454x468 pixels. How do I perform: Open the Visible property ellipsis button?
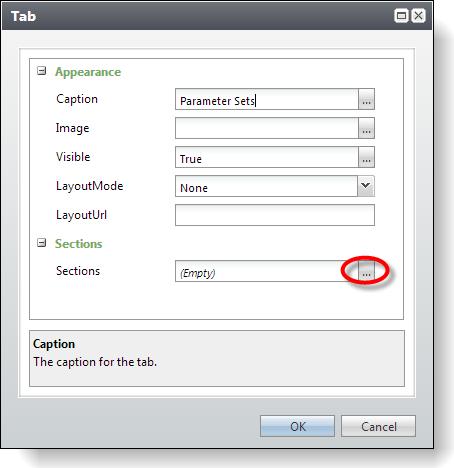point(366,157)
